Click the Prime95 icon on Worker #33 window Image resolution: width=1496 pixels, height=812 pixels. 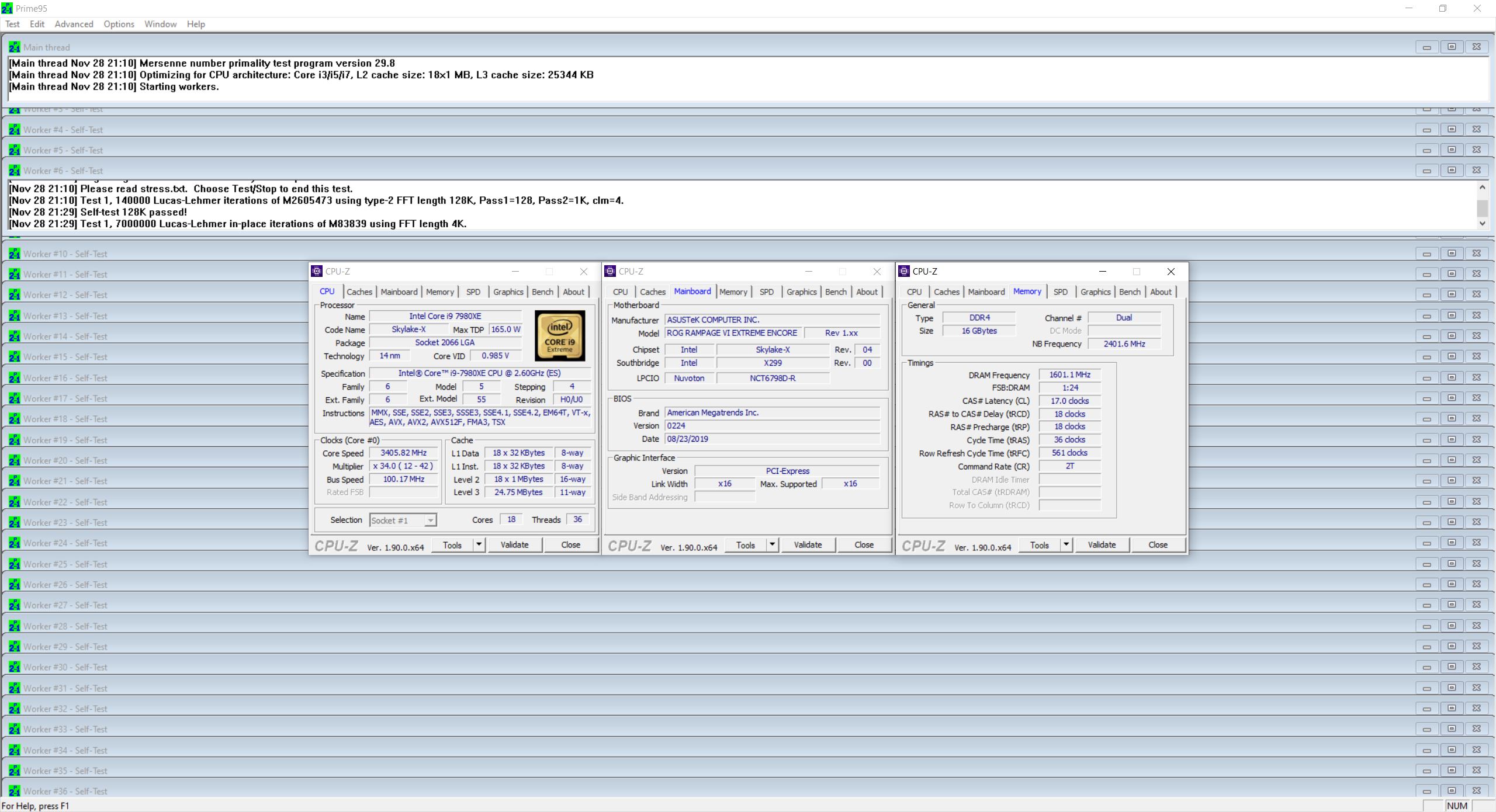pyautogui.click(x=15, y=729)
